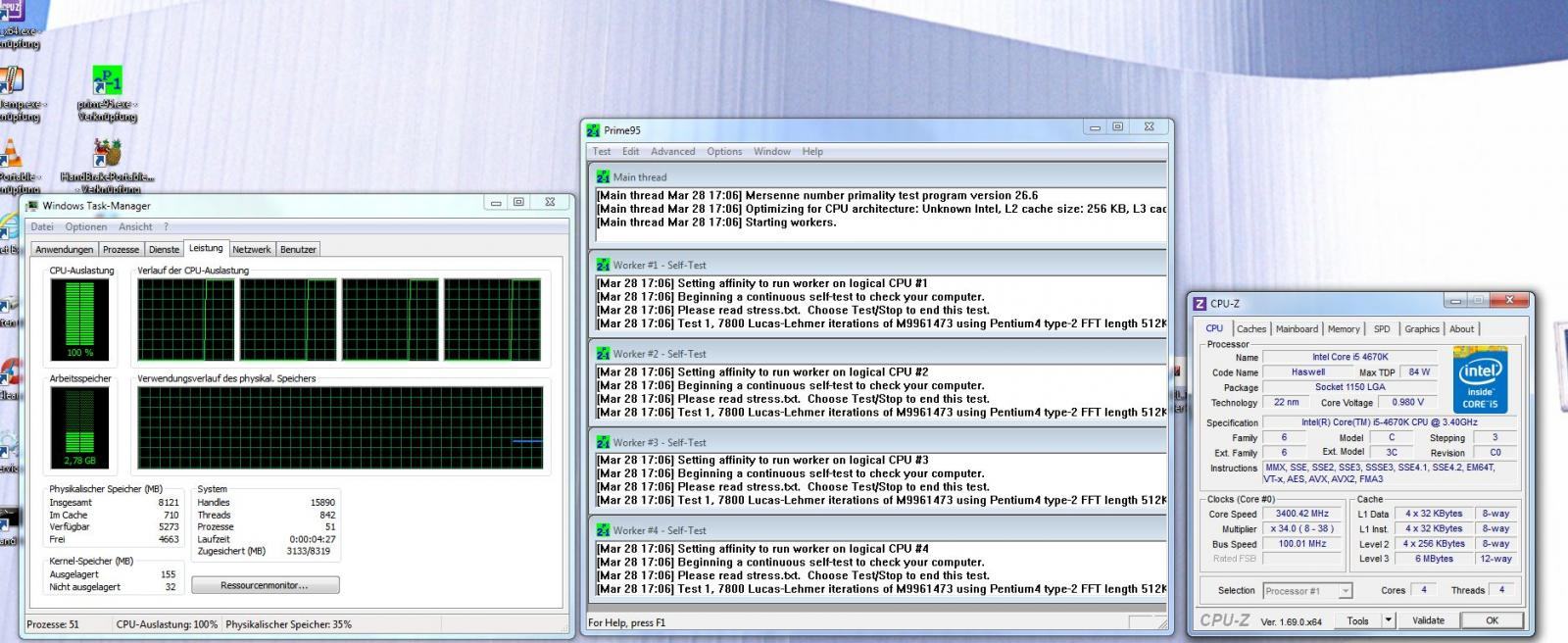Image resolution: width=1568 pixels, height=643 pixels.
Task: Click the Physikalischer Speicher: 35% status entry
Action: (289, 624)
